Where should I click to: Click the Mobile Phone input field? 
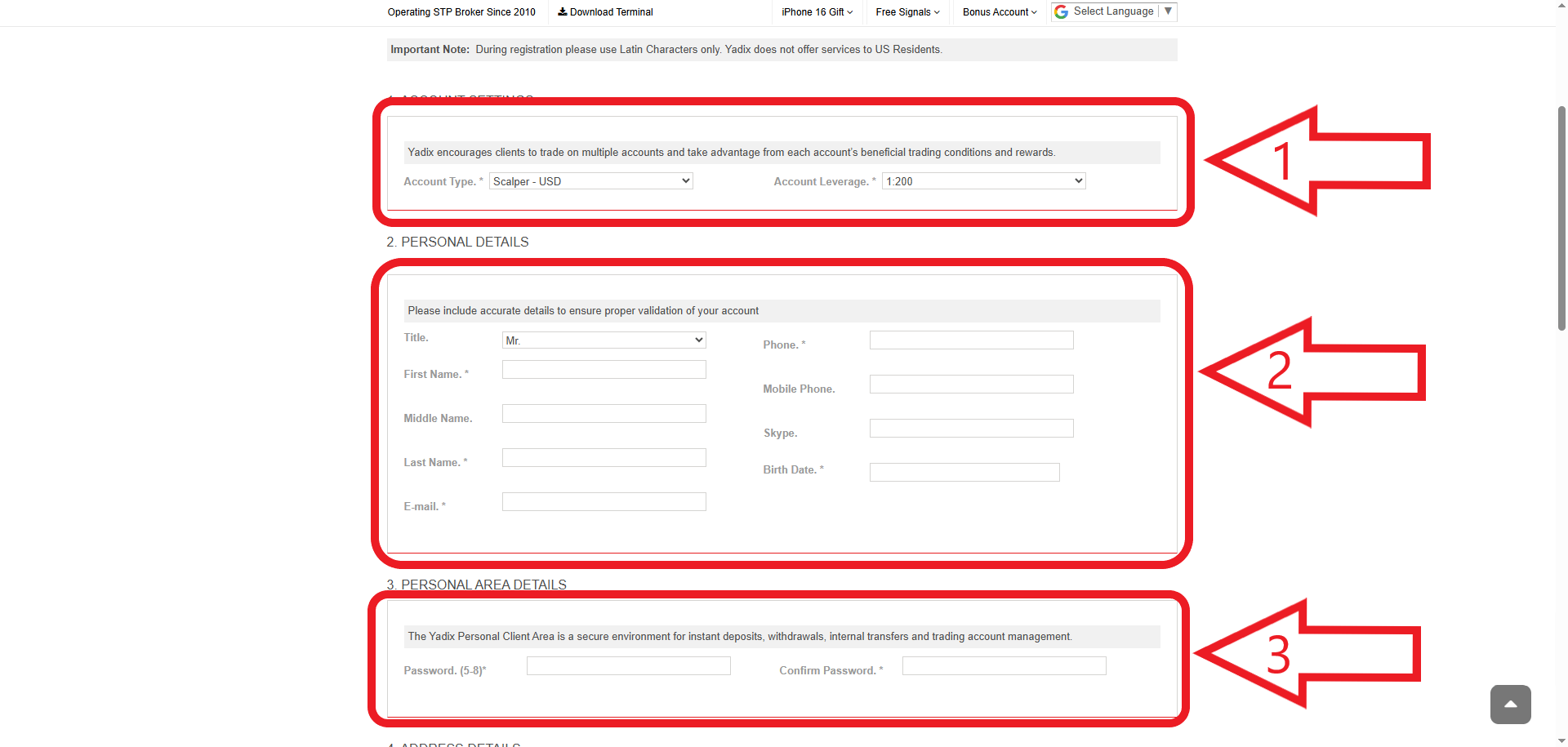(971, 385)
